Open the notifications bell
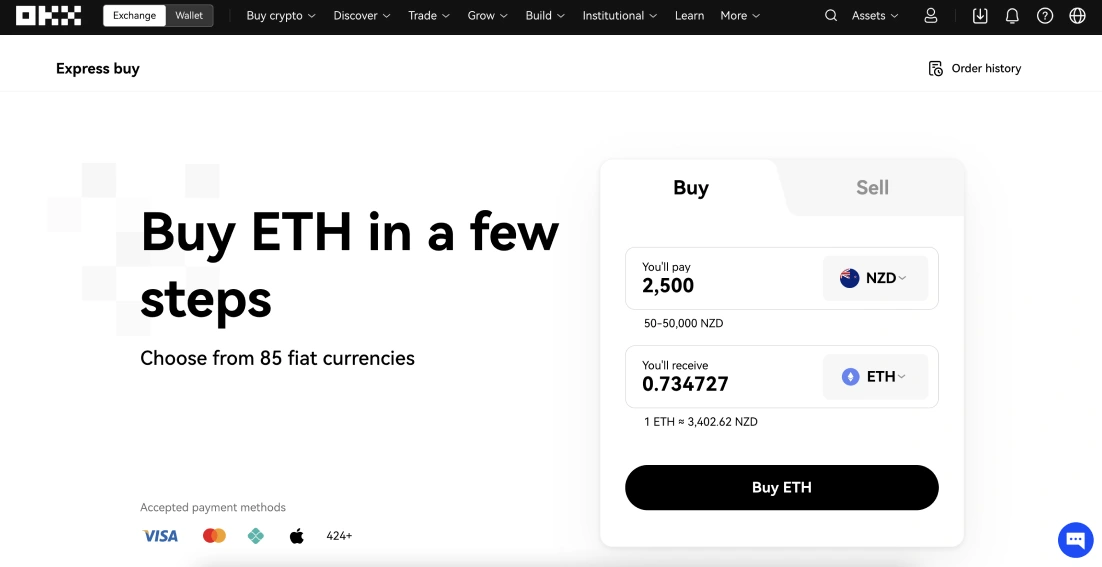The image size is (1102, 567). [x=1012, y=15]
